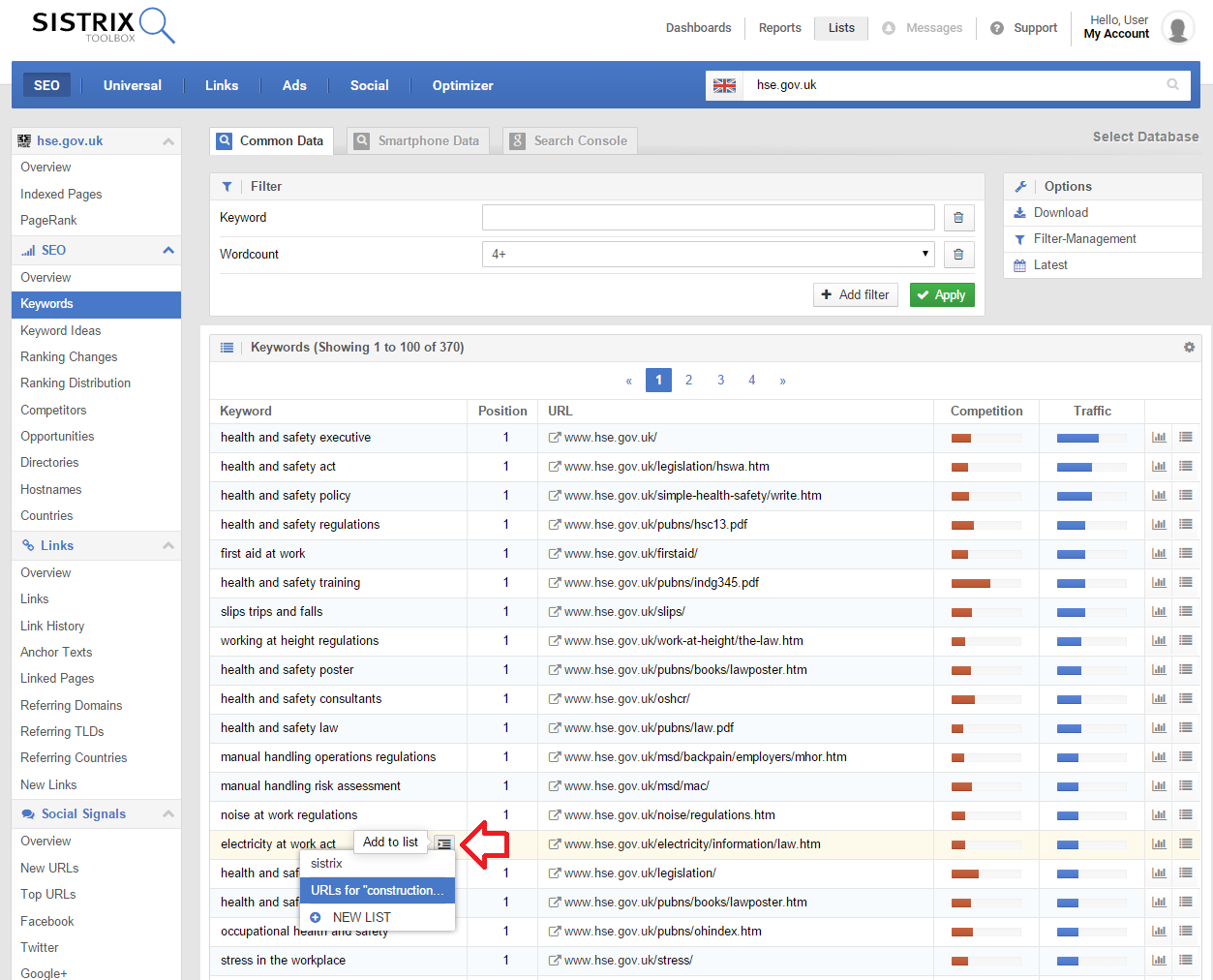Show chart icon for 'stress in the workplace'
The height and width of the screenshot is (980, 1213).
(x=1159, y=961)
